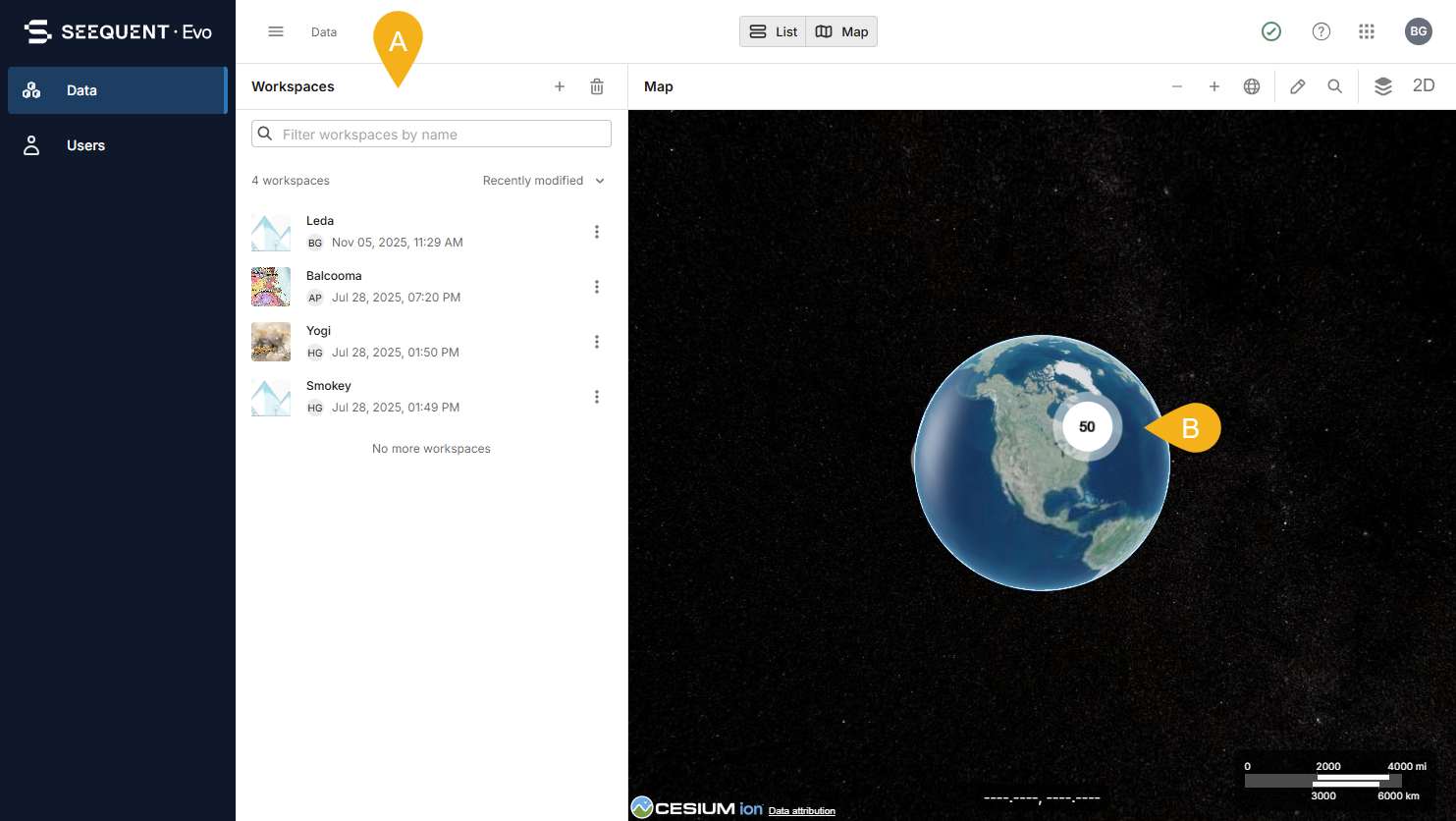Select Data in the sidebar
Image resolution: width=1456 pixels, height=821 pixels.
[82, 90]
